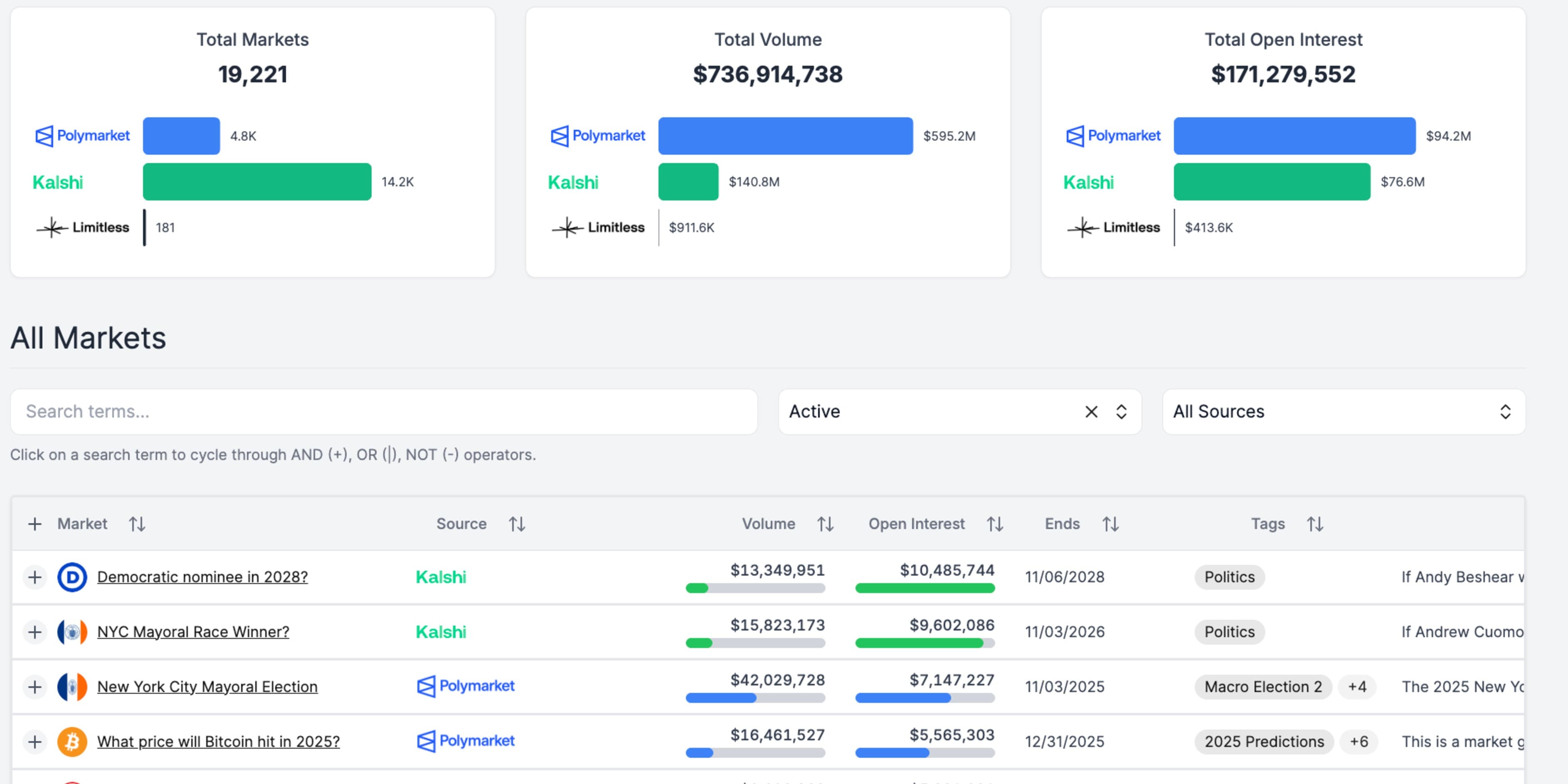Viewport: 1568px width, 784px height.
Task: Focus the Search terms input field
Action: click(x=384, y=412)
